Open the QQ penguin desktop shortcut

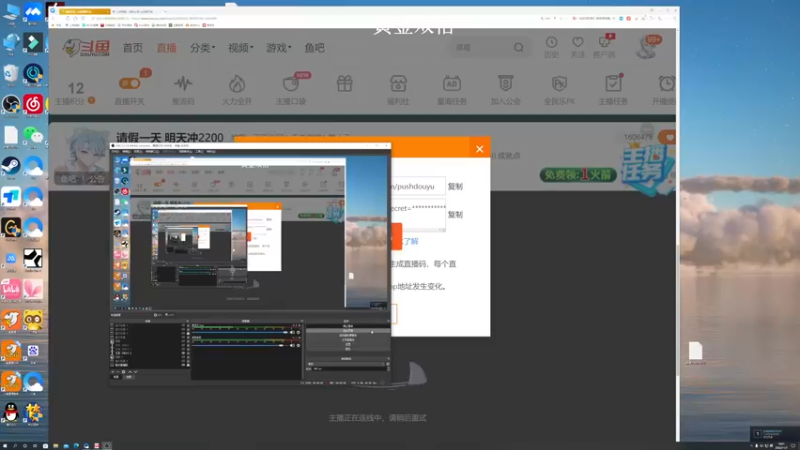point(11,413)
